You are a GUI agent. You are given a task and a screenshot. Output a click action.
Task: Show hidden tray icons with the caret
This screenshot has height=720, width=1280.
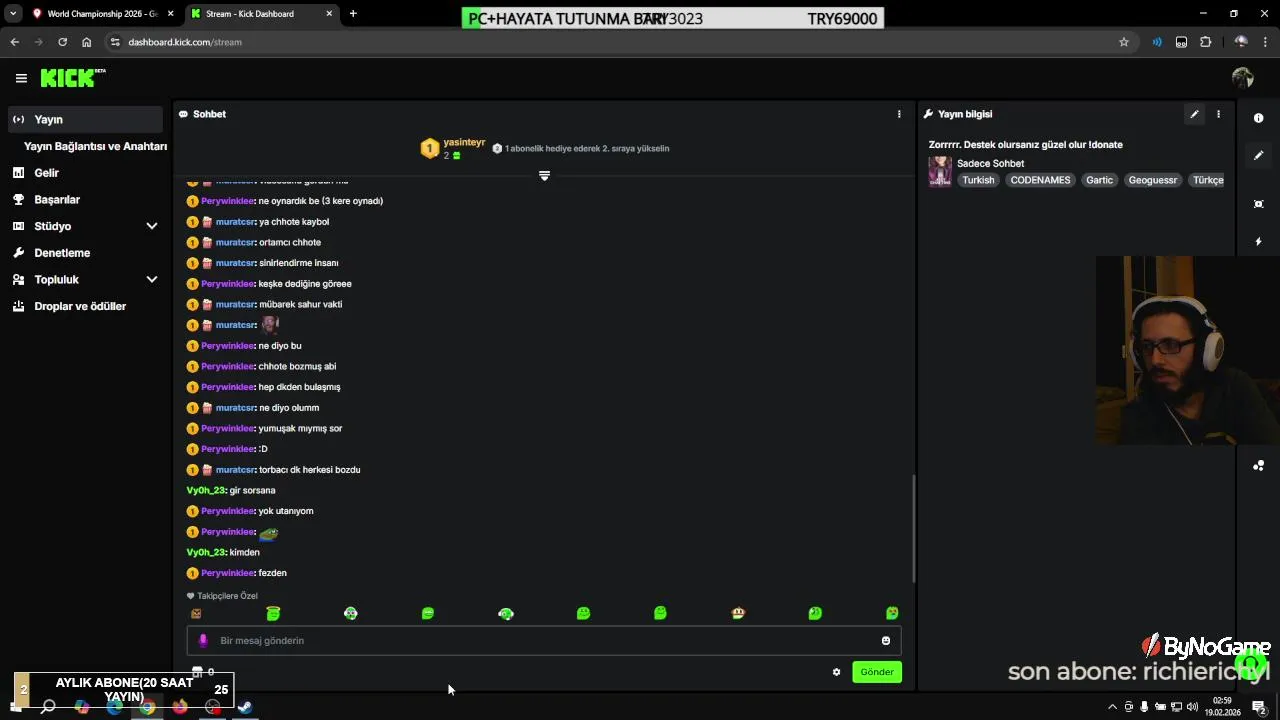pos(1112,707)
